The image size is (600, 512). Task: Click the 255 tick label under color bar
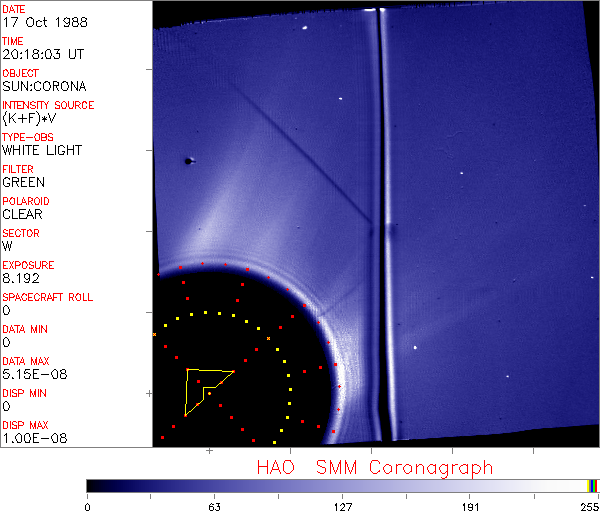click(x=588, y=506)
